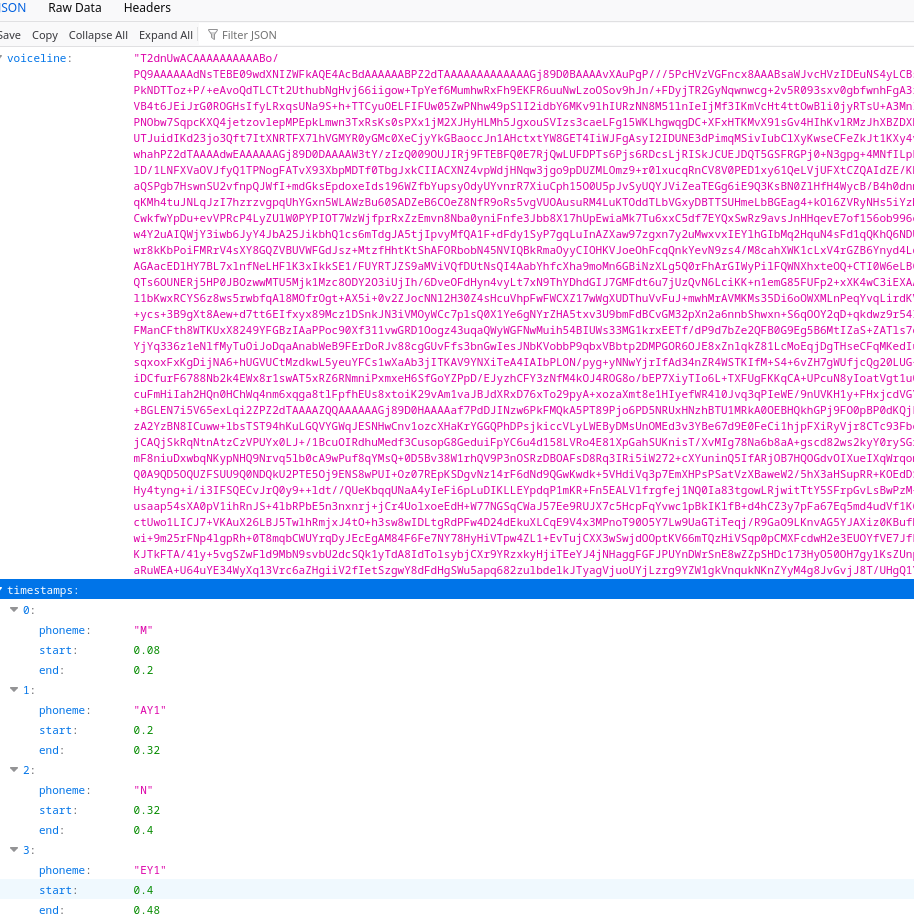Collapse the voiceline node

pyautogui.click(x=2, y=58)
